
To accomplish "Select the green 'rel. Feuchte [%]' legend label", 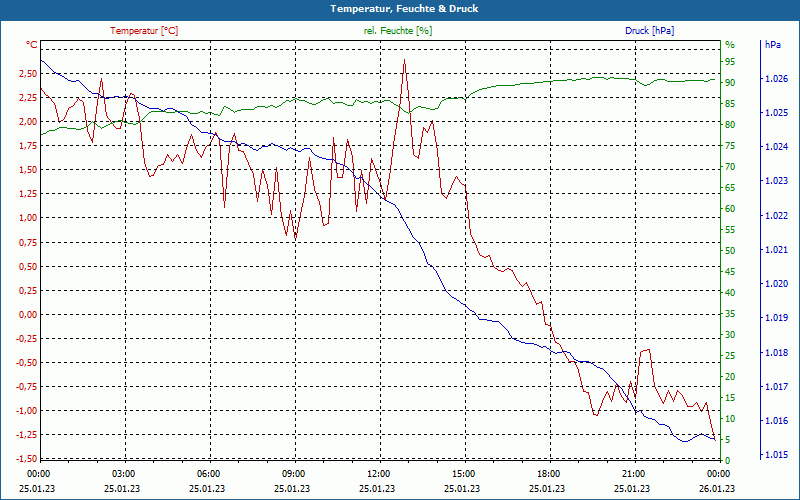I will (397, 31).
